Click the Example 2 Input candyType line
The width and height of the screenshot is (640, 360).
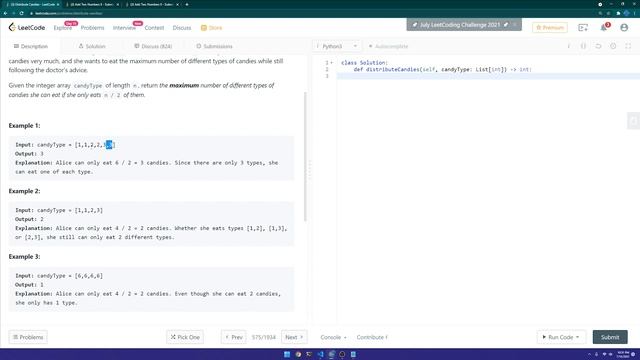click(59, 210)
